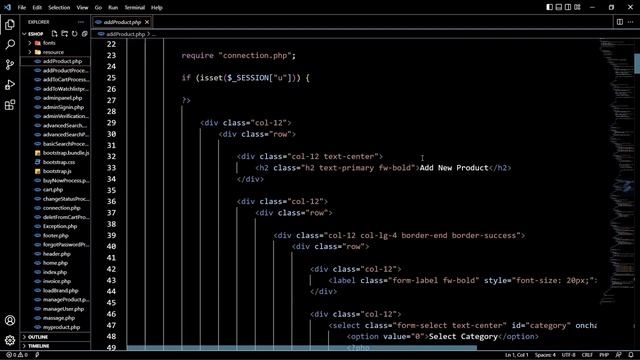Screen dimensions: 640x360
Task: Open the Go menu
Action: point(98,7)
